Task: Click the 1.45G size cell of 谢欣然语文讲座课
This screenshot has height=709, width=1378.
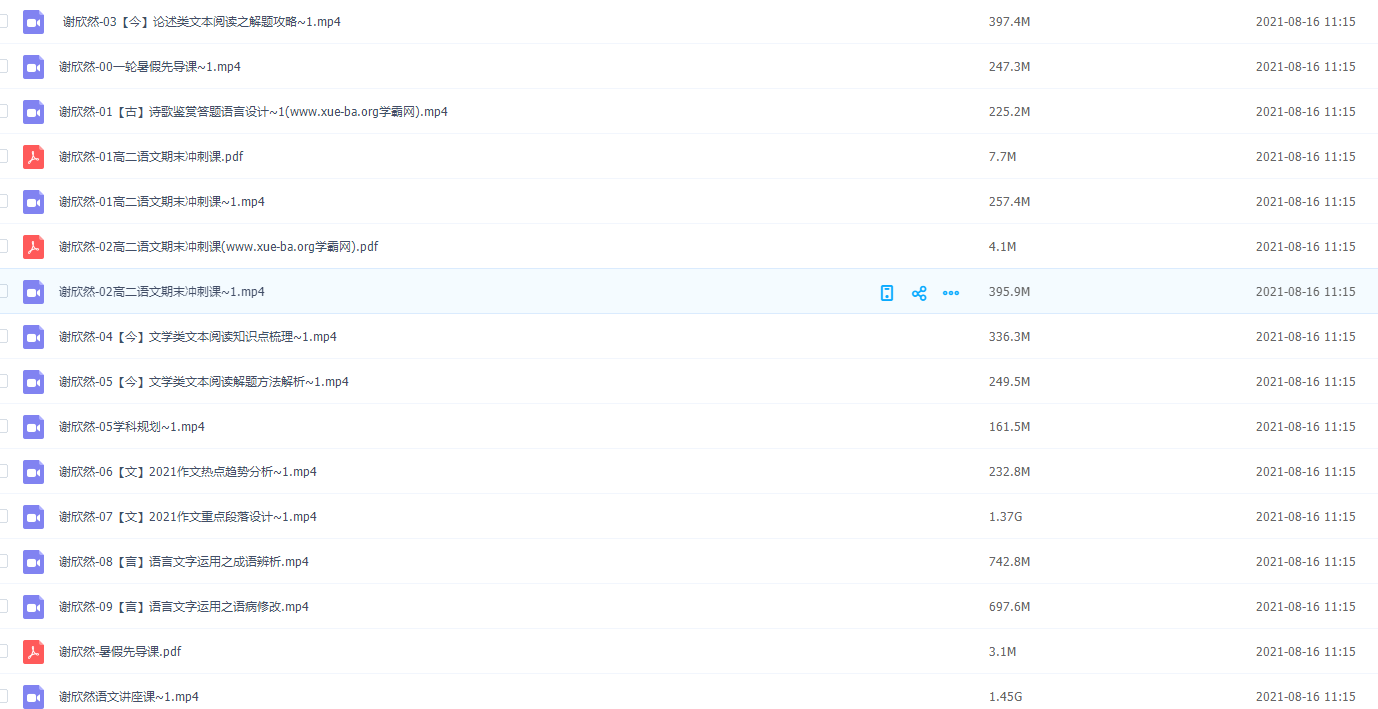Action: point(1005,697)
